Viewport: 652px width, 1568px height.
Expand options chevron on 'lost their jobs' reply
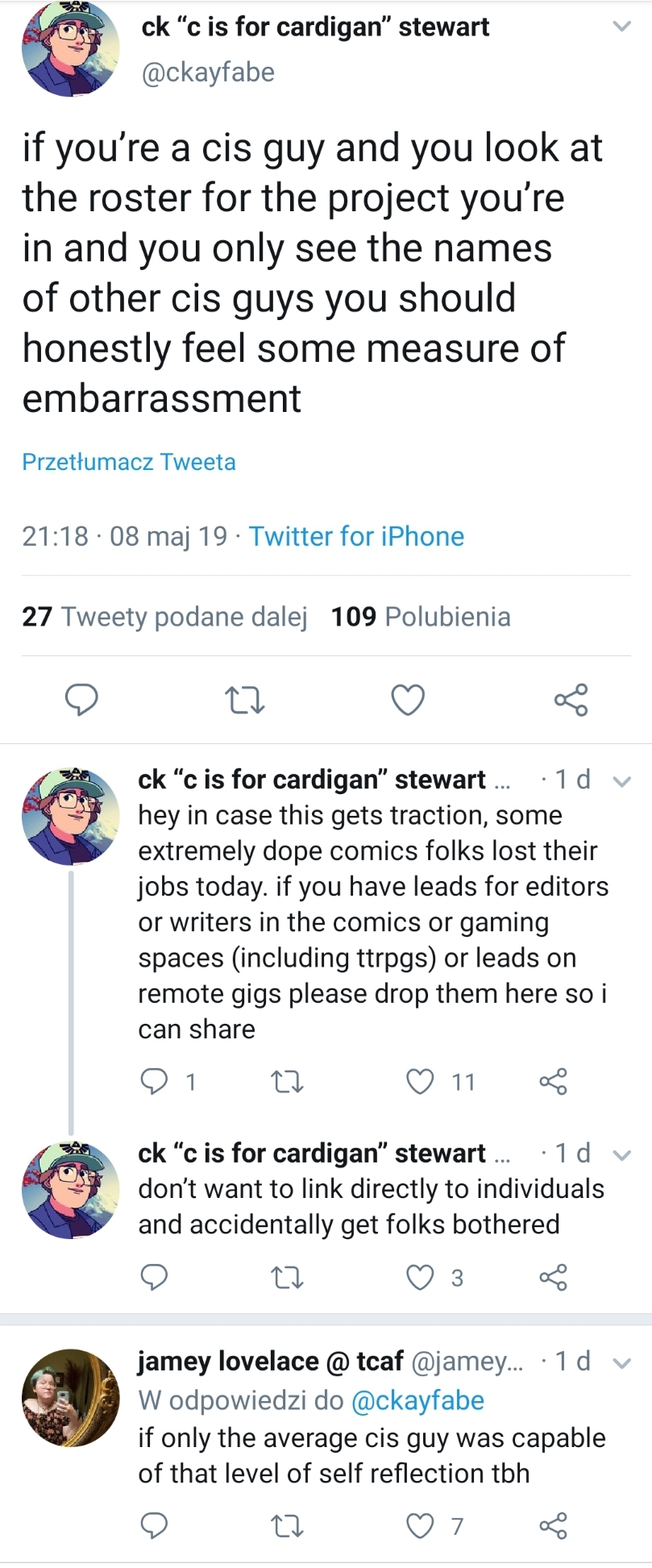tap(621, 780)
